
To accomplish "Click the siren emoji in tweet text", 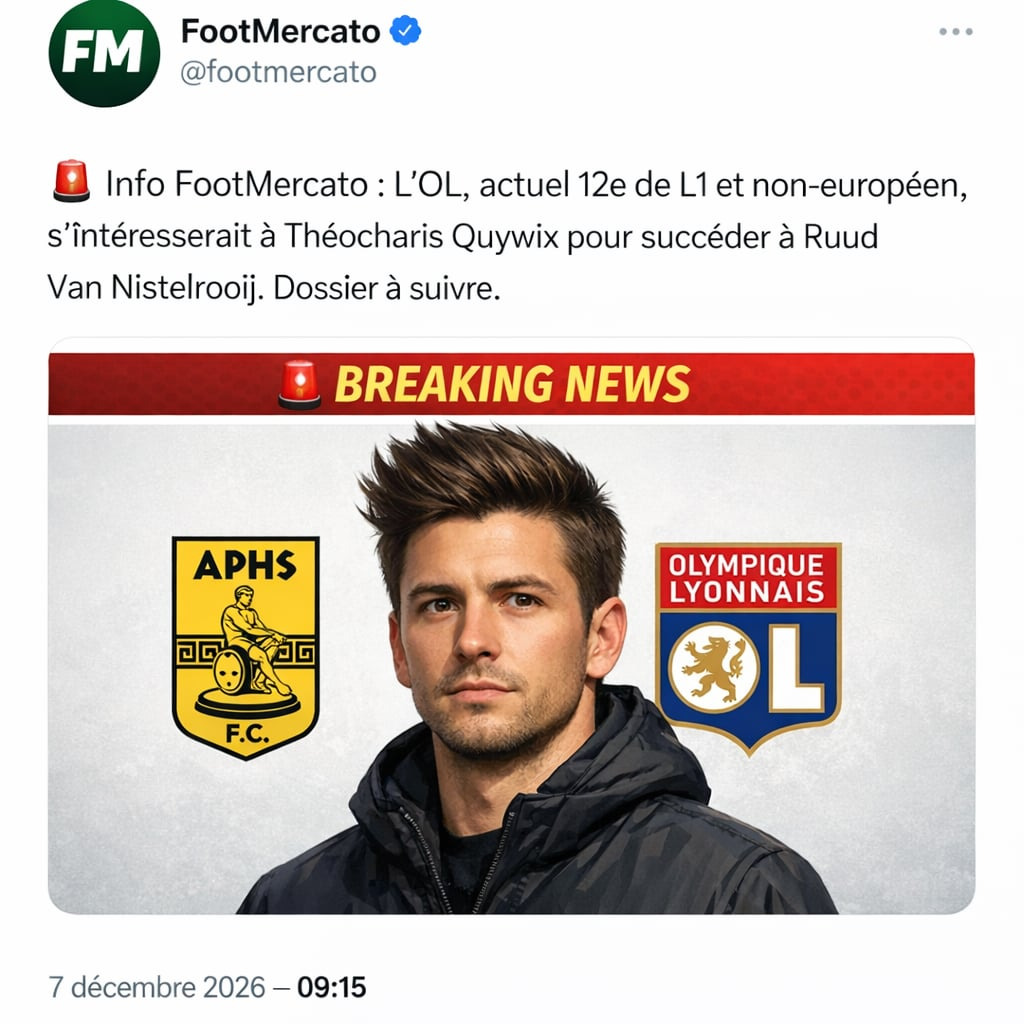I will [70, 183].
